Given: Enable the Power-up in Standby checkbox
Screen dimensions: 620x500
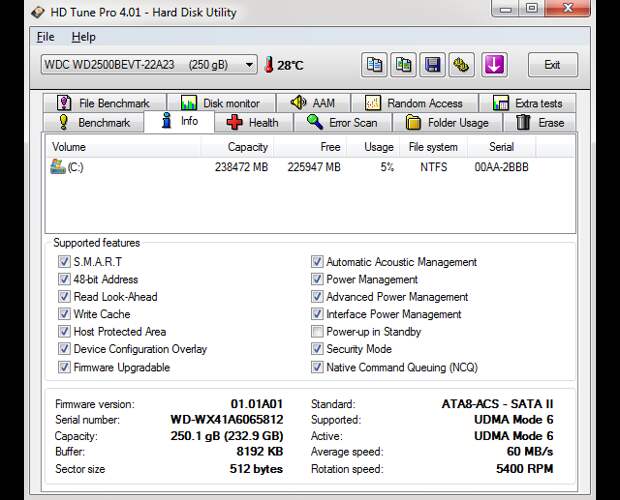Looking at the screenshot, I should click(317, 331).
